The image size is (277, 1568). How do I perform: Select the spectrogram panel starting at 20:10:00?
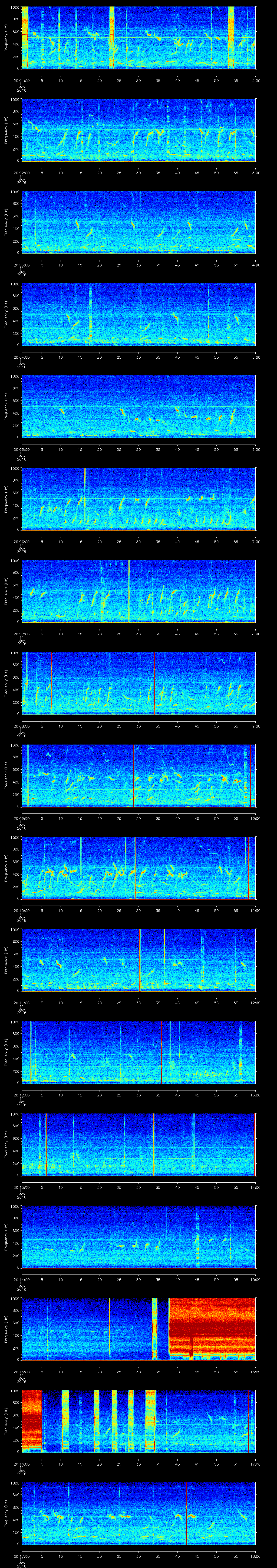pos(138,868)
